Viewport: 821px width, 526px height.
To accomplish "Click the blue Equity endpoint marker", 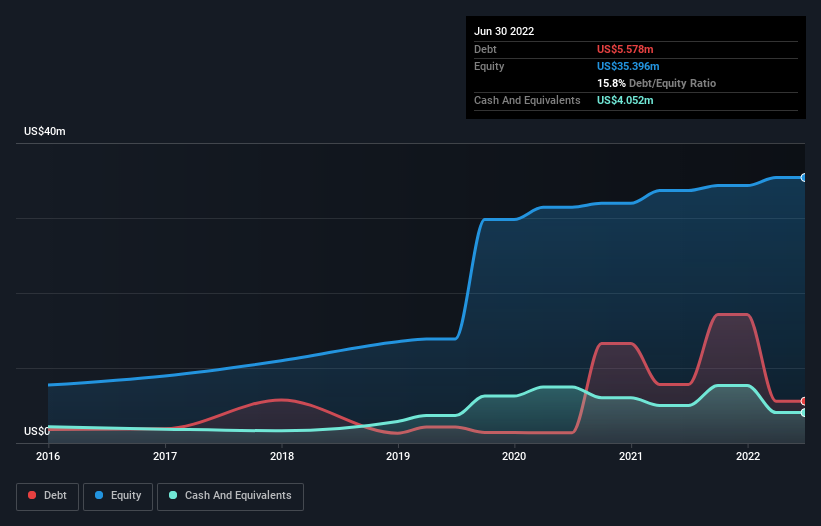I will coord(804,178).
